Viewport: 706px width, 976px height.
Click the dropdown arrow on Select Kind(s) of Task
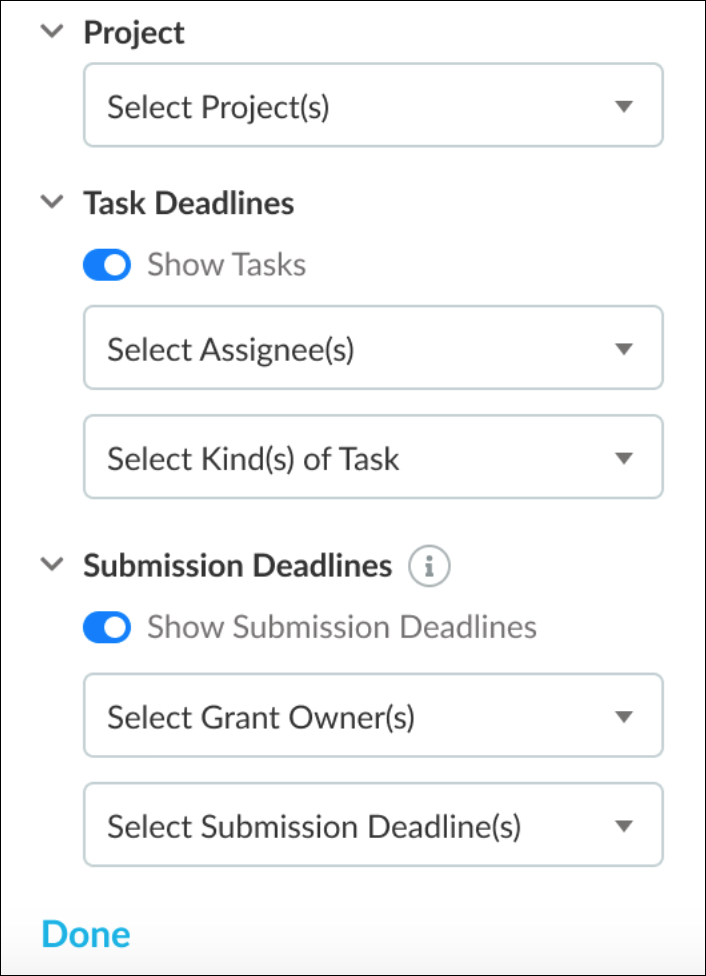coord(623,457)
